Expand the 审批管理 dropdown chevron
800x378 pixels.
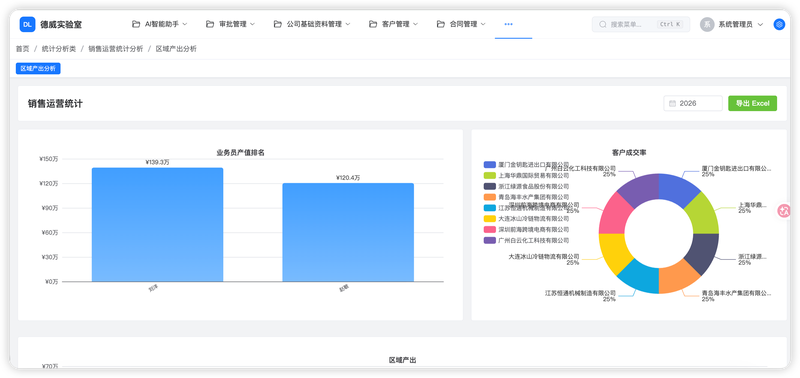(x=252, y=24)
